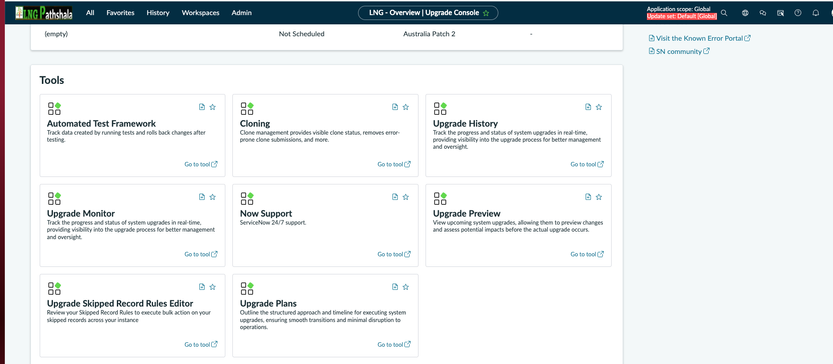This screenshot has height=364, width=833.
Task: Open the global search magnifier icon
Action: [724, 13]
